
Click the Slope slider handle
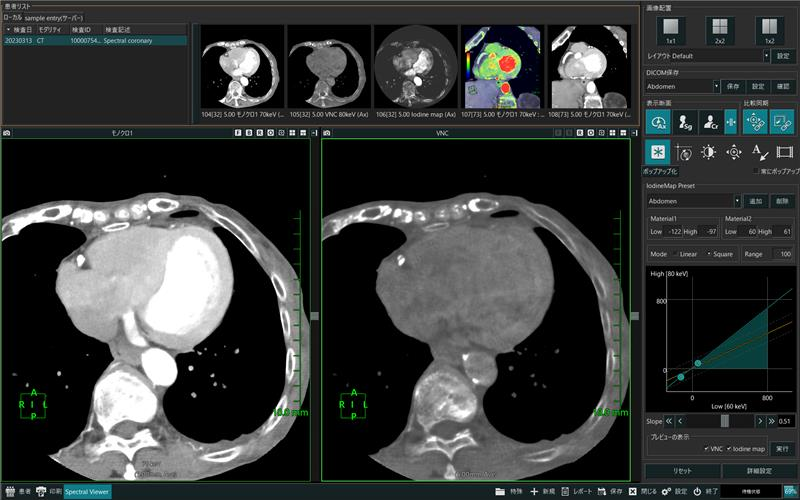[x=724, y=421]
